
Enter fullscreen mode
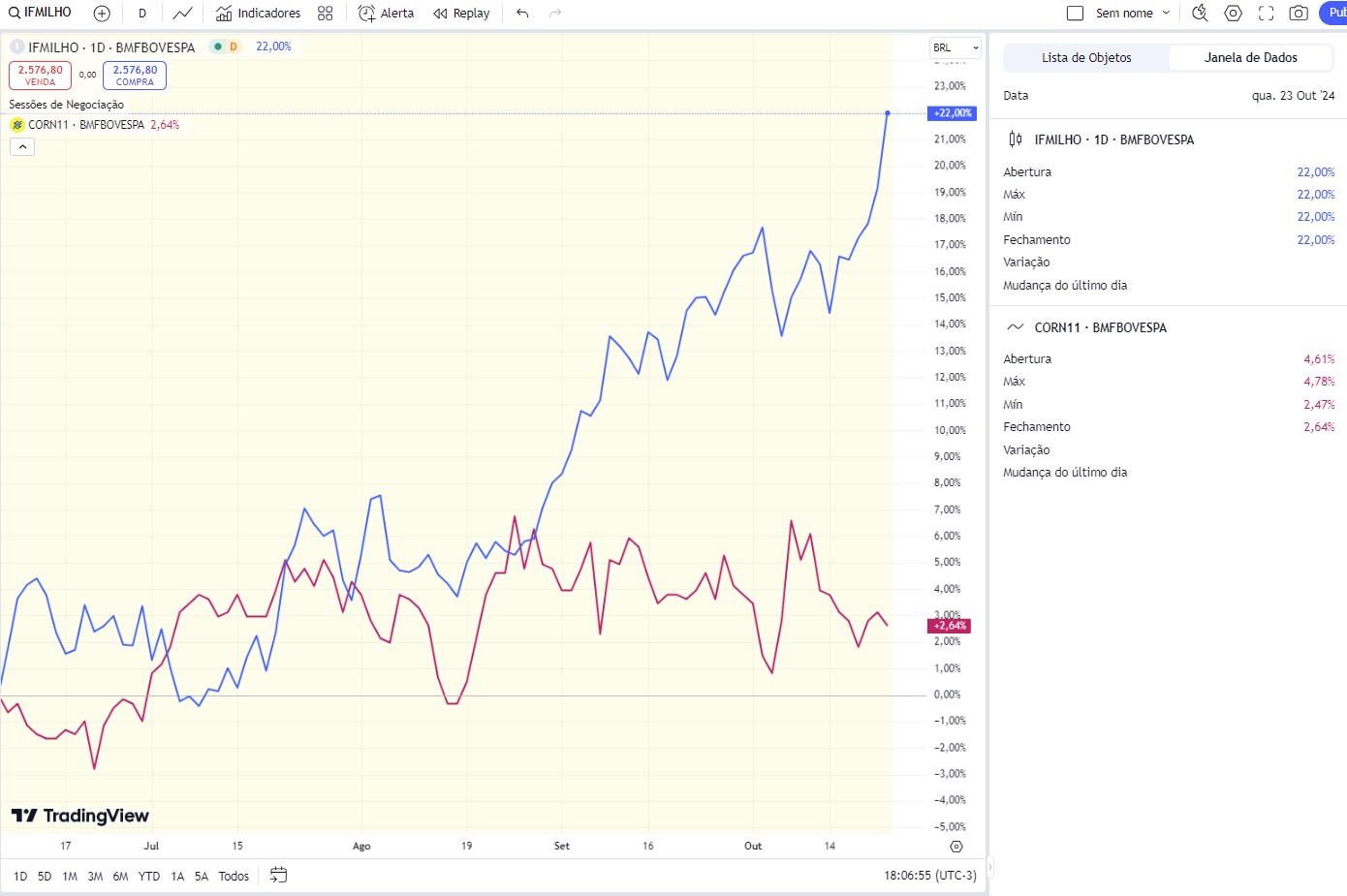tap(1266, 14)
